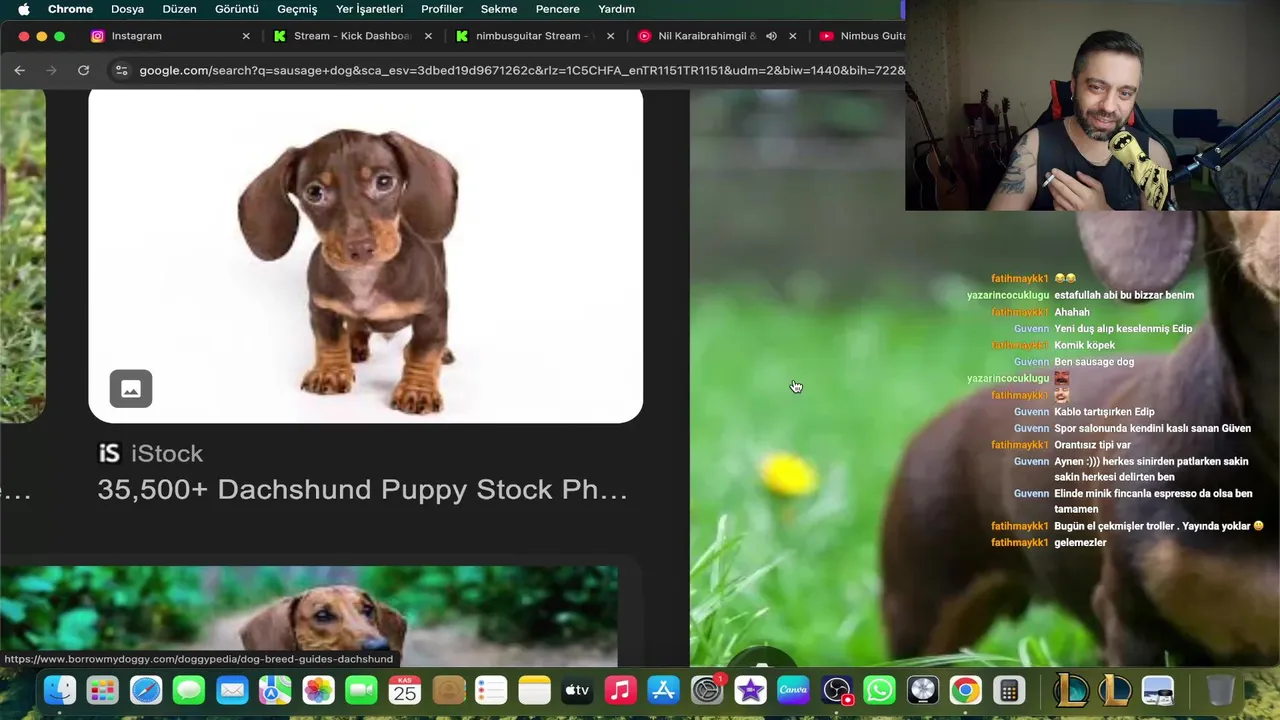The image size is (1280, 720).
Task: Open WhatsApp from the dock
Action: pyautogui.click(x=879, y=690)
